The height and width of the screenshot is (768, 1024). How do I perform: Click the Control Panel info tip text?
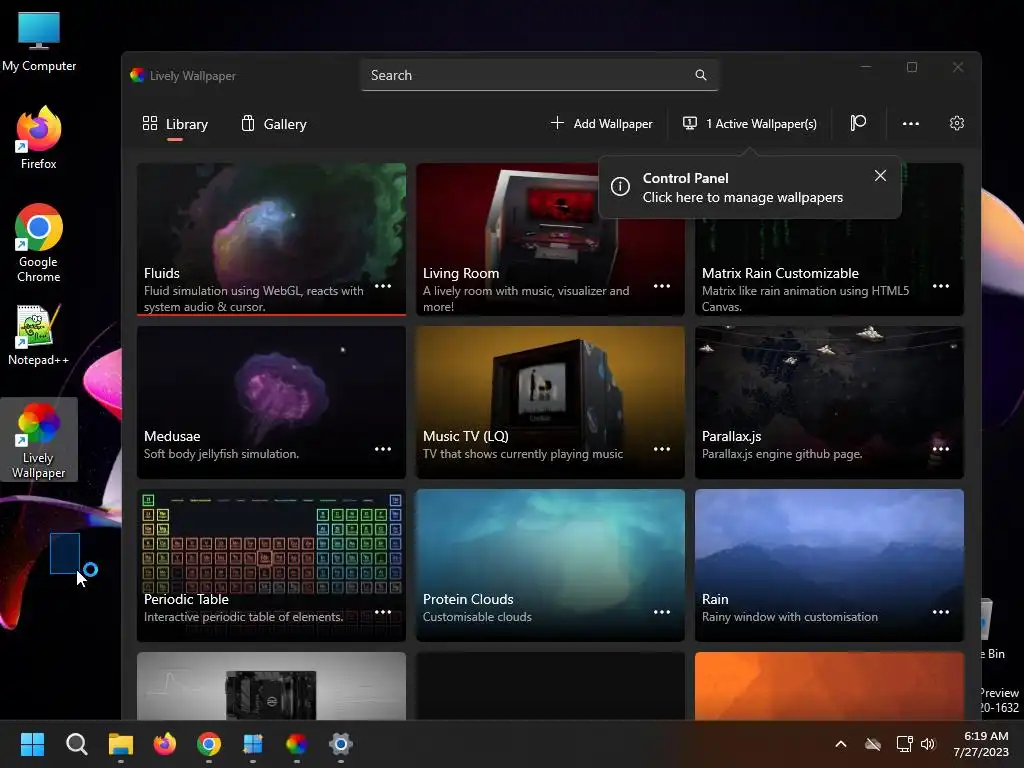click(x=743, y=187)
